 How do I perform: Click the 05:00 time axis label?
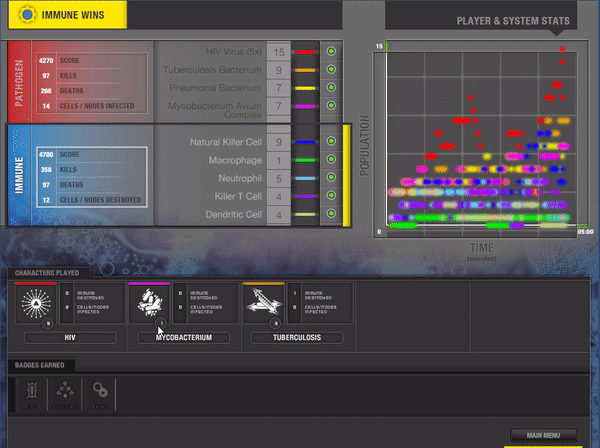click(x=585, y=231)
